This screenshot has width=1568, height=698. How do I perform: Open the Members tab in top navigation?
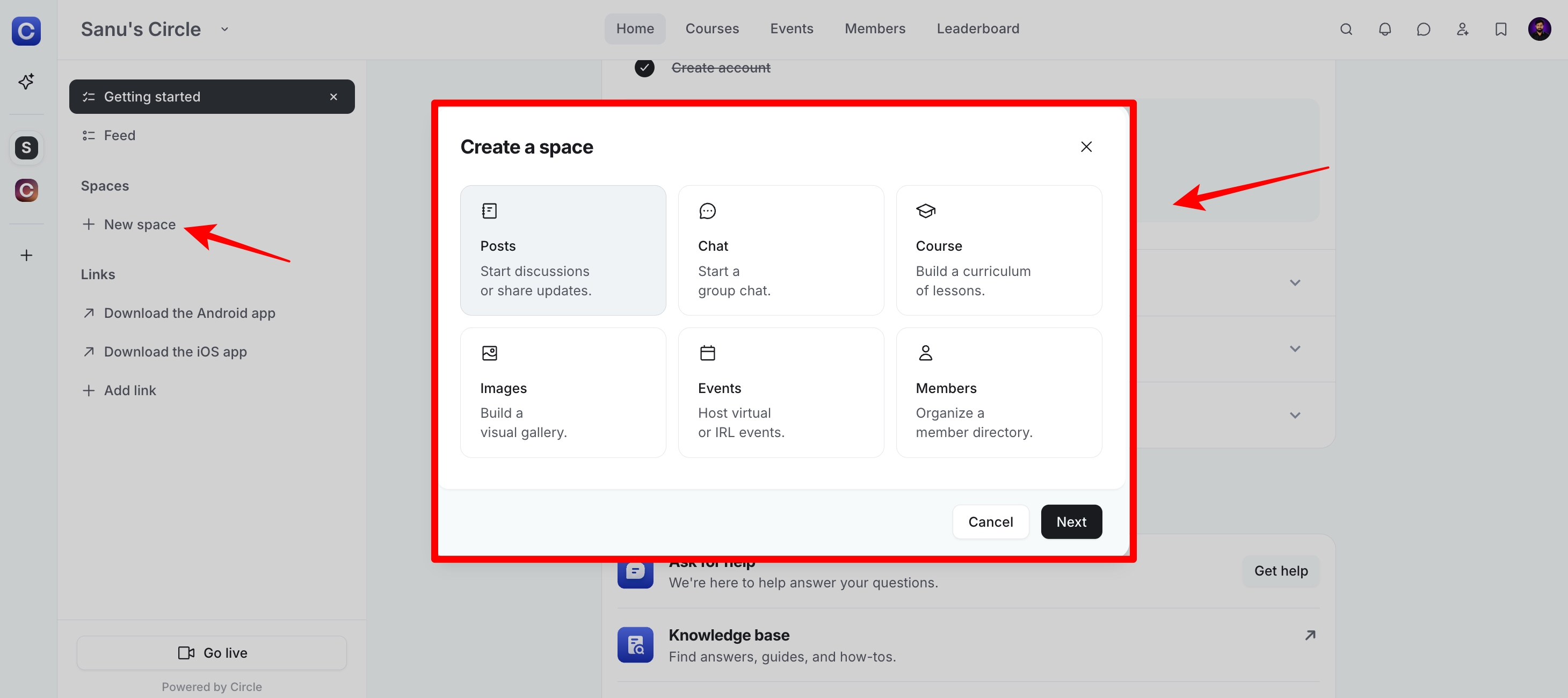(x=875, y=28)
